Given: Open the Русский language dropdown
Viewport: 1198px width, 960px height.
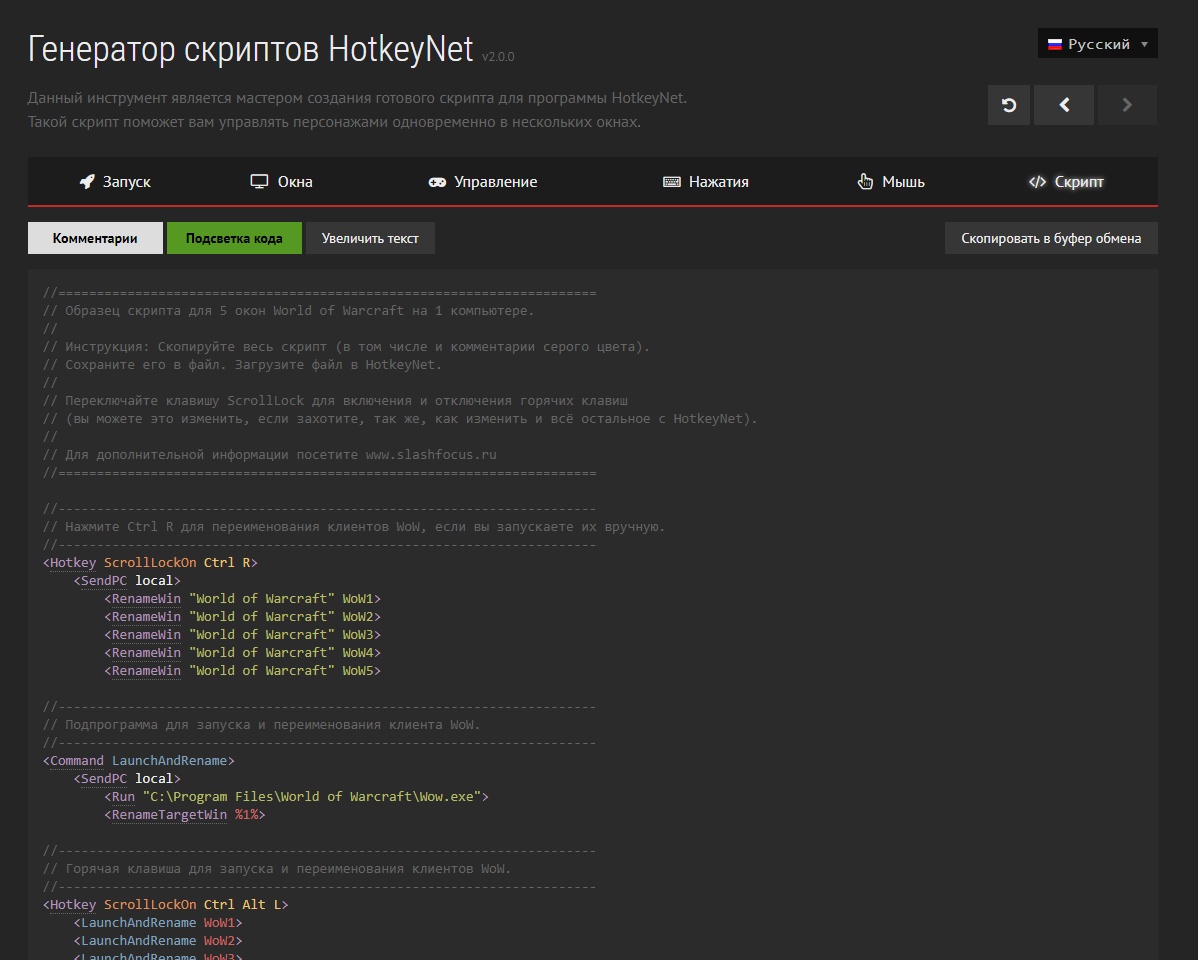Looking at the screenshot, I should [1097, 44].
